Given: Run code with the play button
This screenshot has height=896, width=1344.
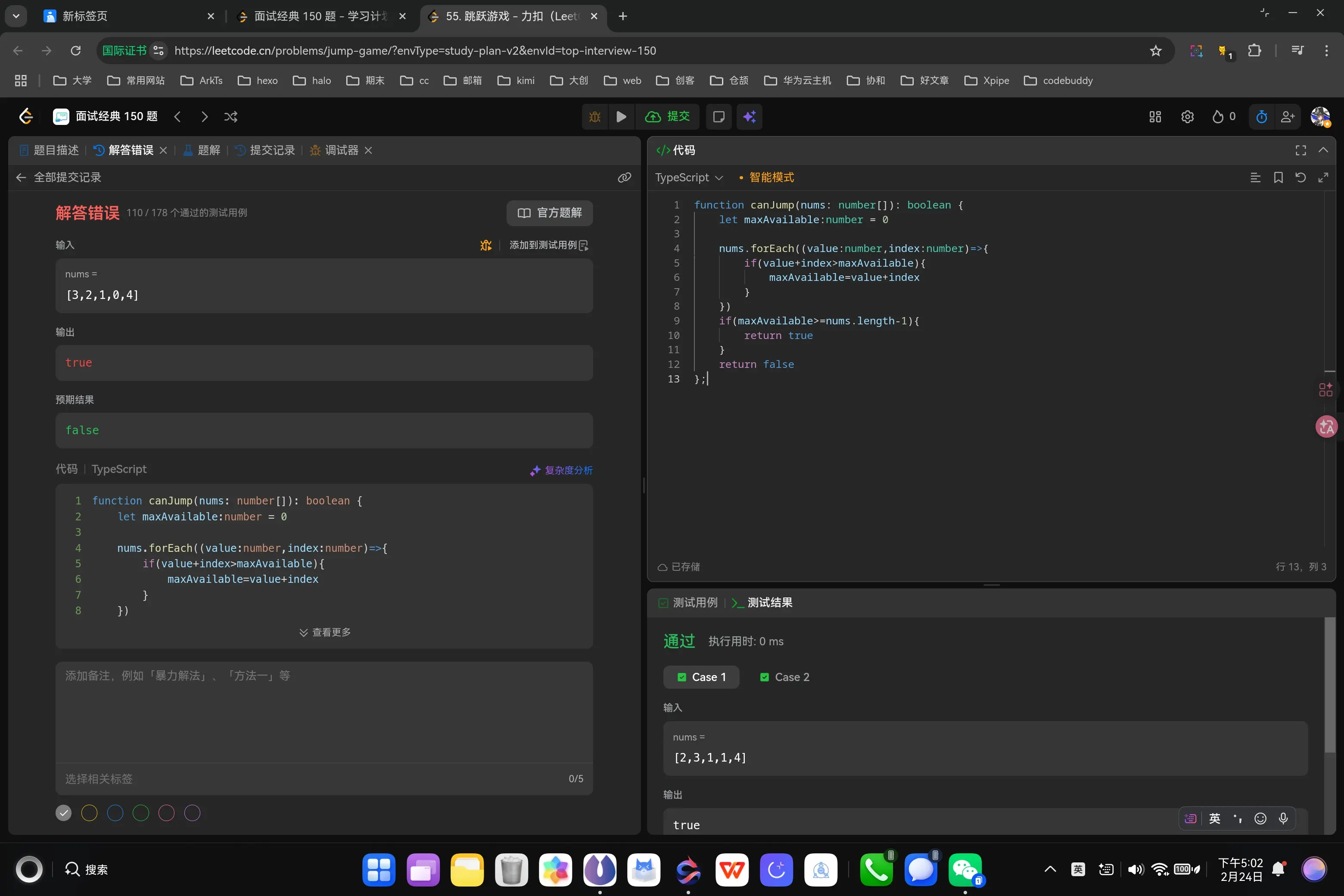Looking at the screenshot, I should click(621, 117).
